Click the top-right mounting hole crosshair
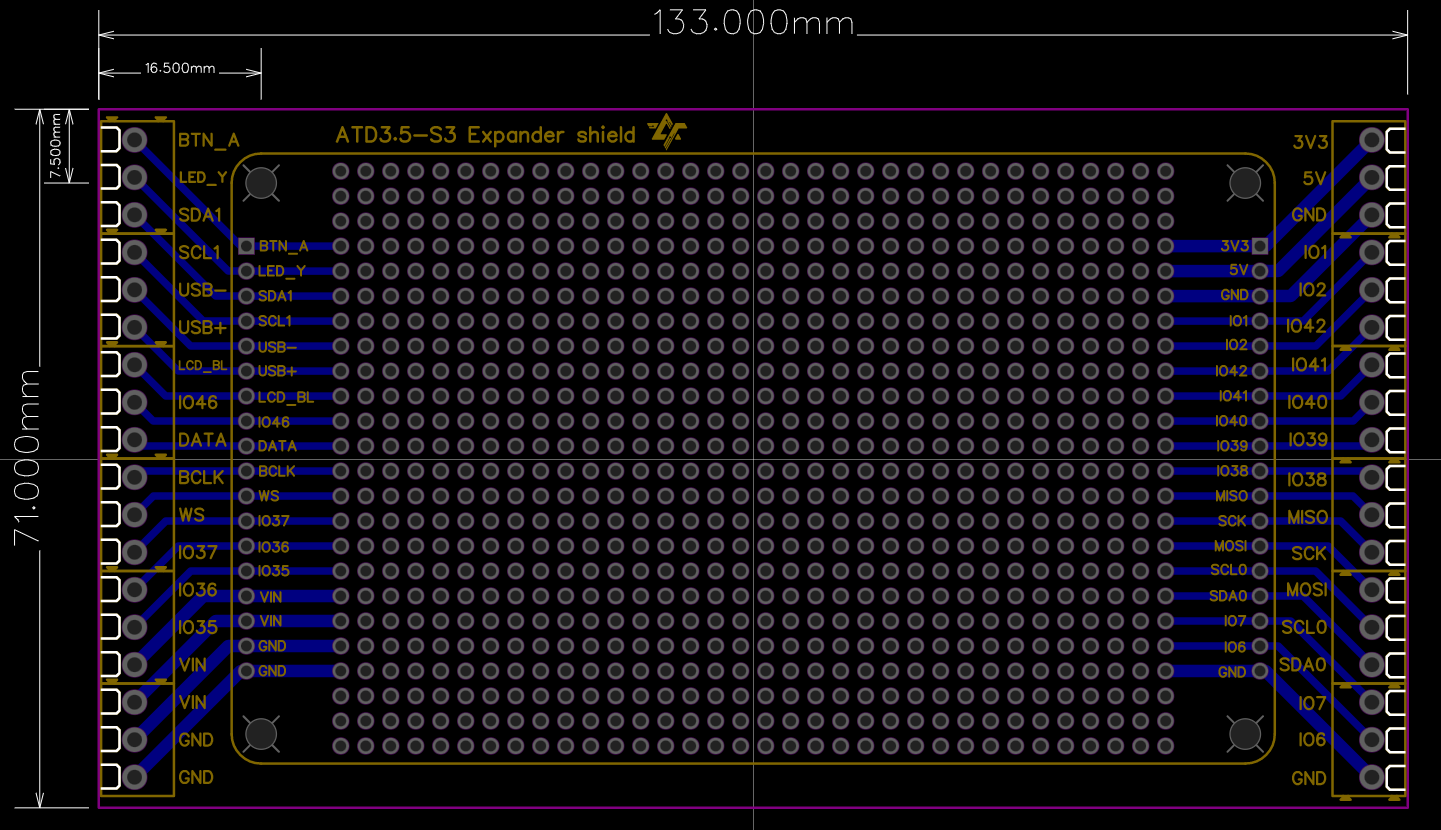Image resolution: width=1441 pixels, height=830 pixels. click(x=1245, y=183)
